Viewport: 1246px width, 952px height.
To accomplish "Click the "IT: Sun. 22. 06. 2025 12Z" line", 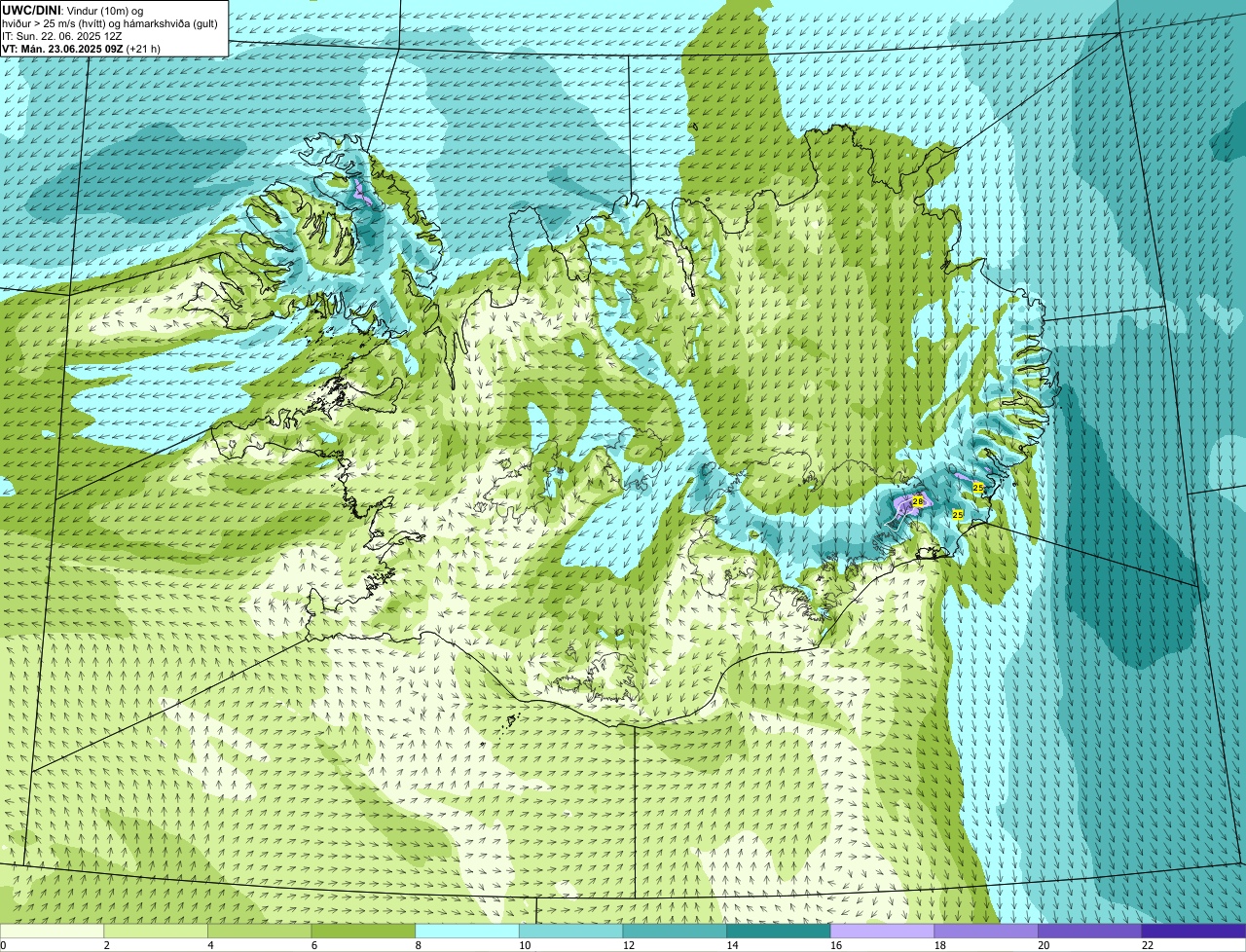I will coord(61,35).
